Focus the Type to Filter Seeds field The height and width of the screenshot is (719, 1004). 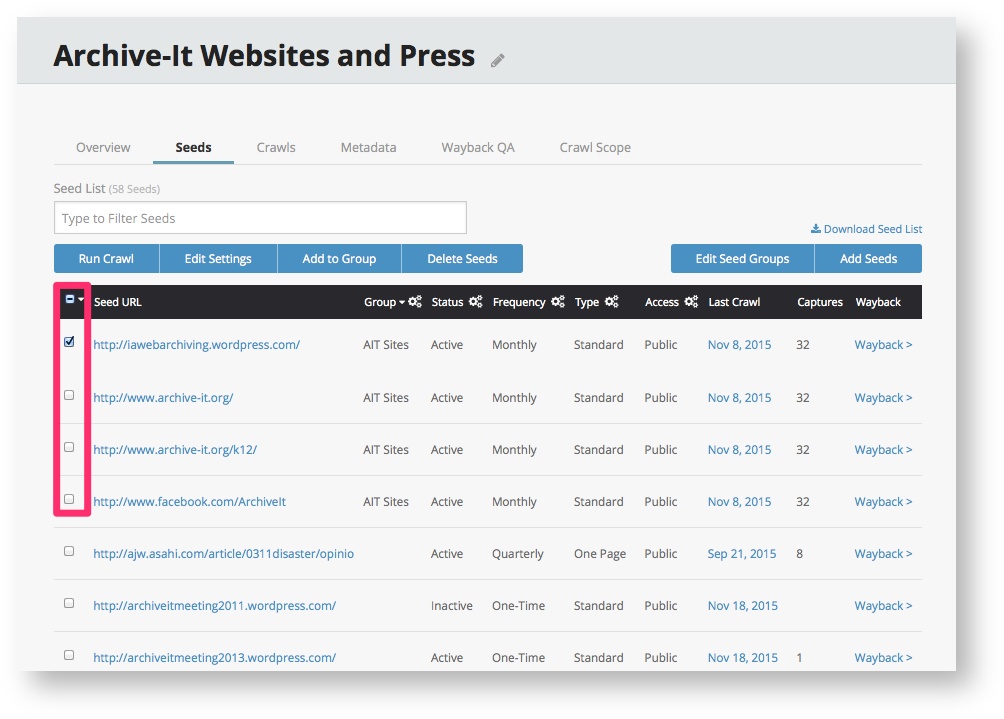260,218
